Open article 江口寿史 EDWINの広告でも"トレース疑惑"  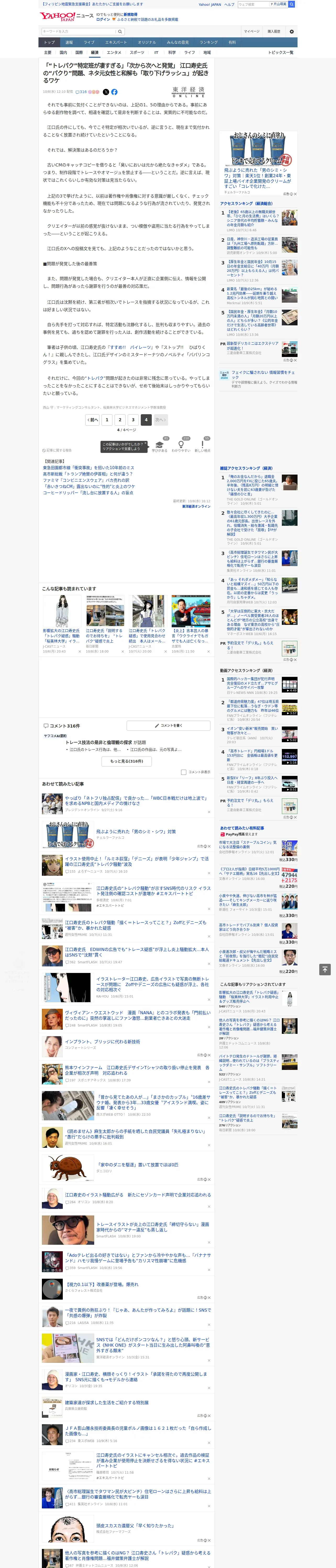tap(137, 952)
